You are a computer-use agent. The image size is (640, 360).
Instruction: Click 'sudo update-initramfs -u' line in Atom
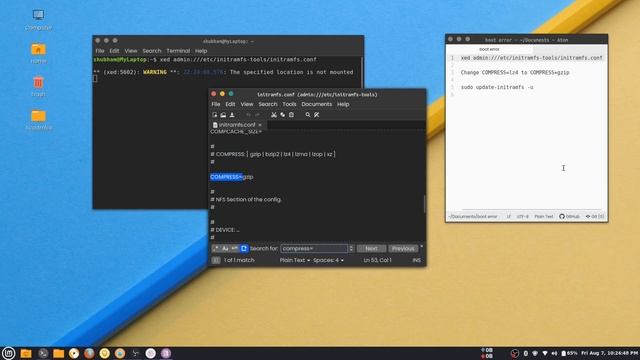click(x=497, y=87)
